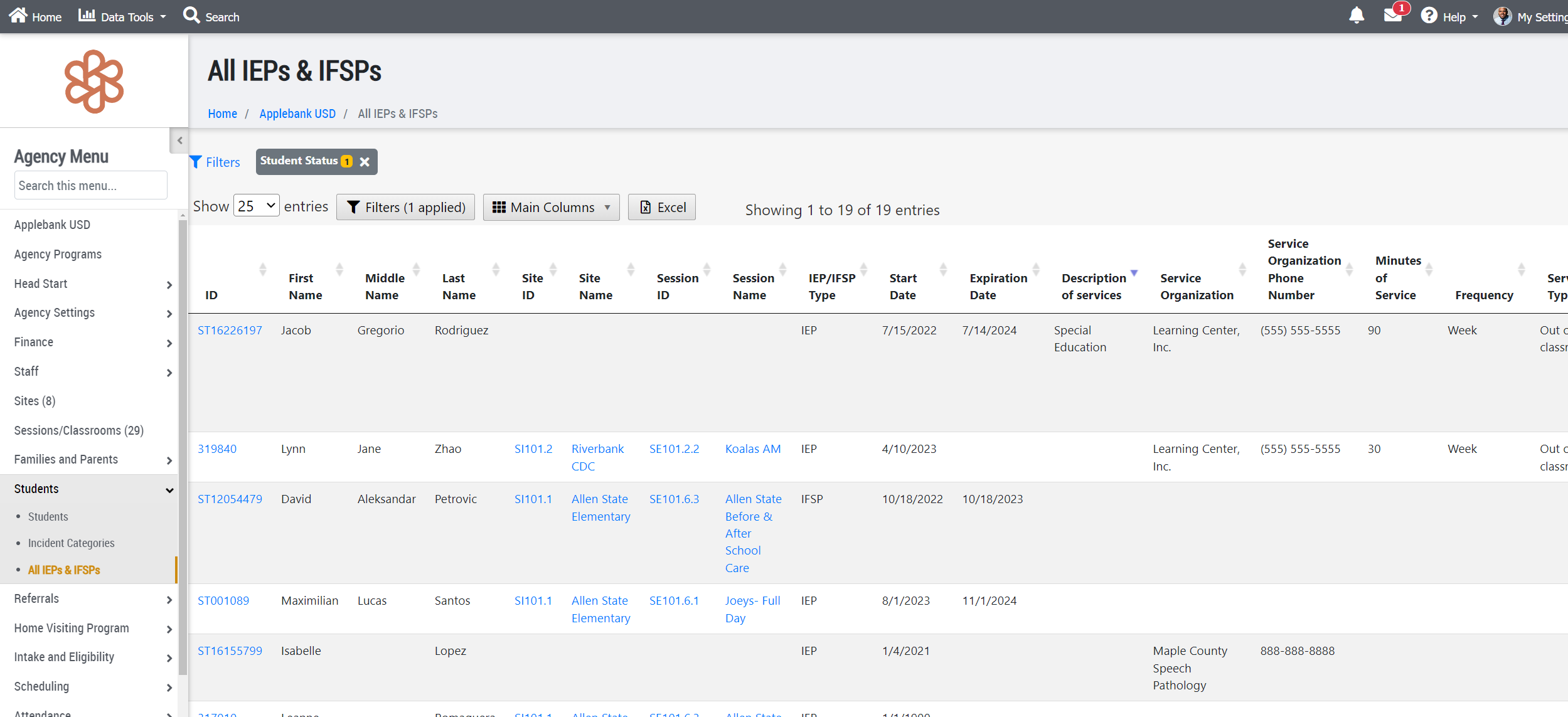1568x717 pixels.
Task: Click the blue Filters funnel icon
Action: (196, 162)
